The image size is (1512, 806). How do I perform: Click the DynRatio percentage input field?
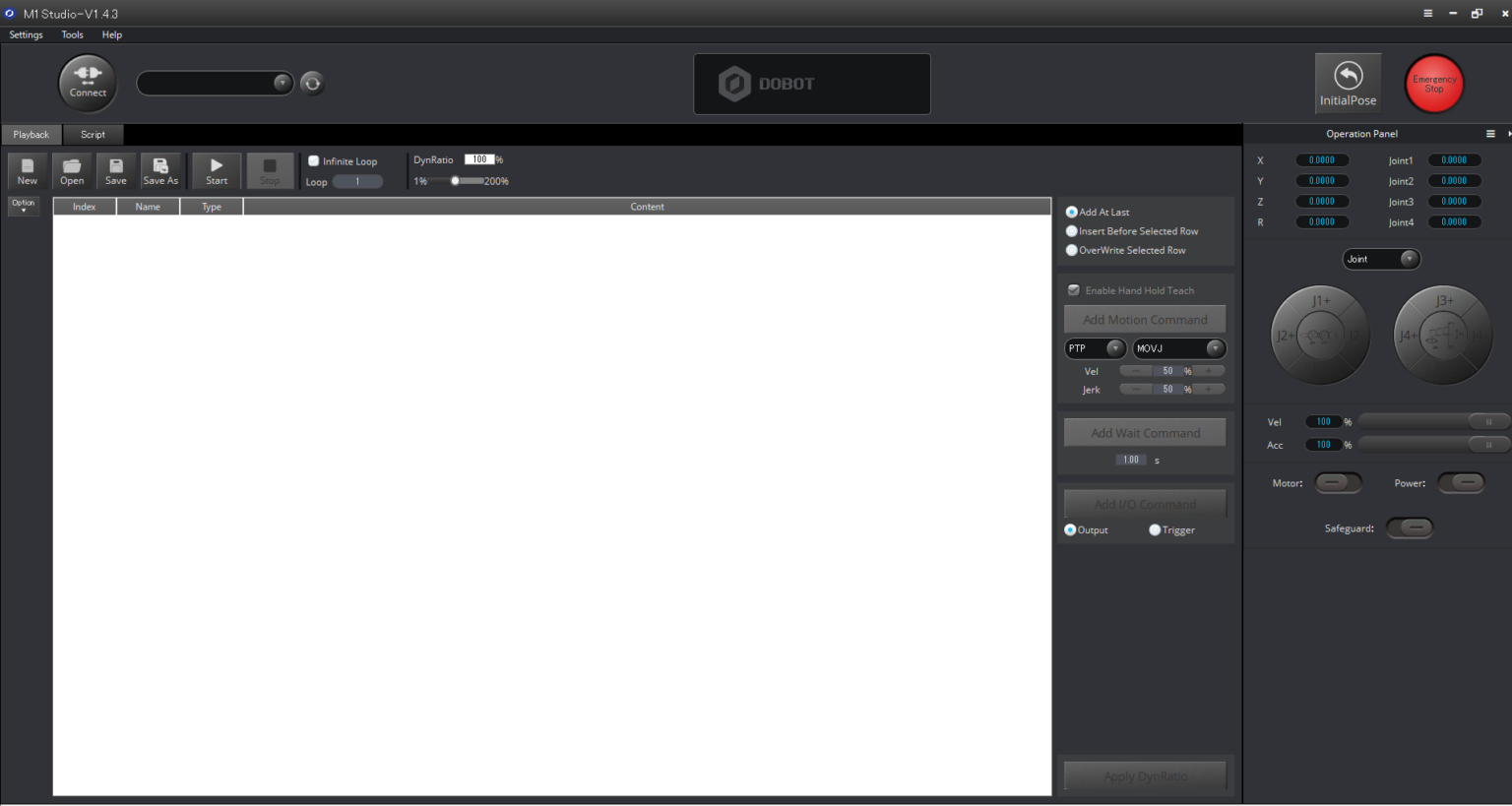coord(478,159)
